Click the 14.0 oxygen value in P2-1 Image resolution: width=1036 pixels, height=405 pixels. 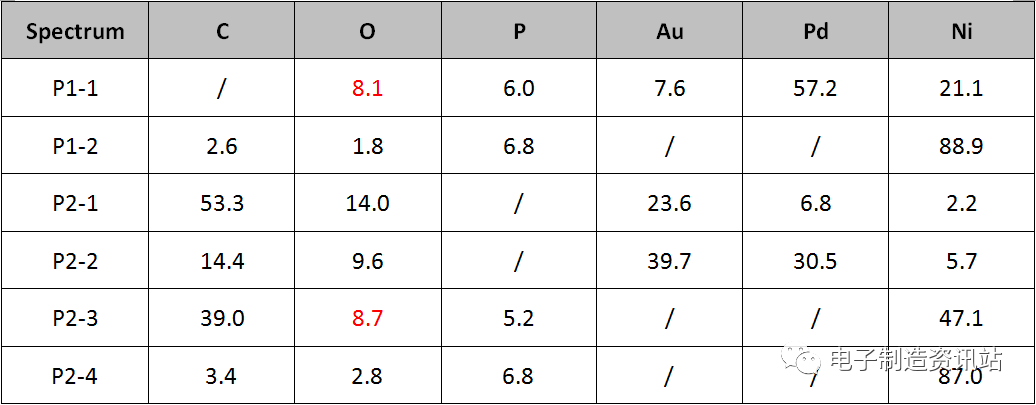367,203
